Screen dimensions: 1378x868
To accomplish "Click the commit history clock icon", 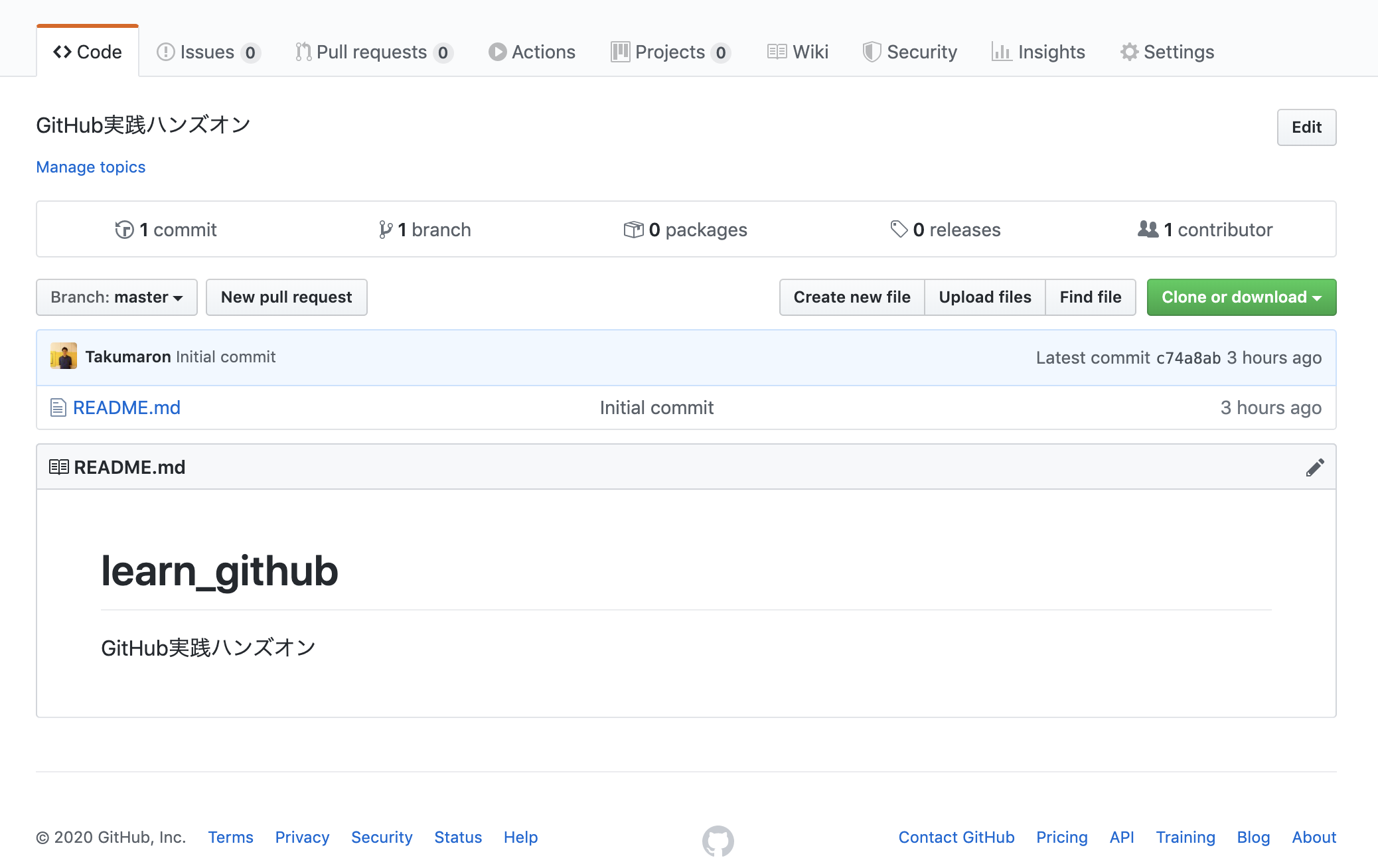I will (x=124, y=230).
